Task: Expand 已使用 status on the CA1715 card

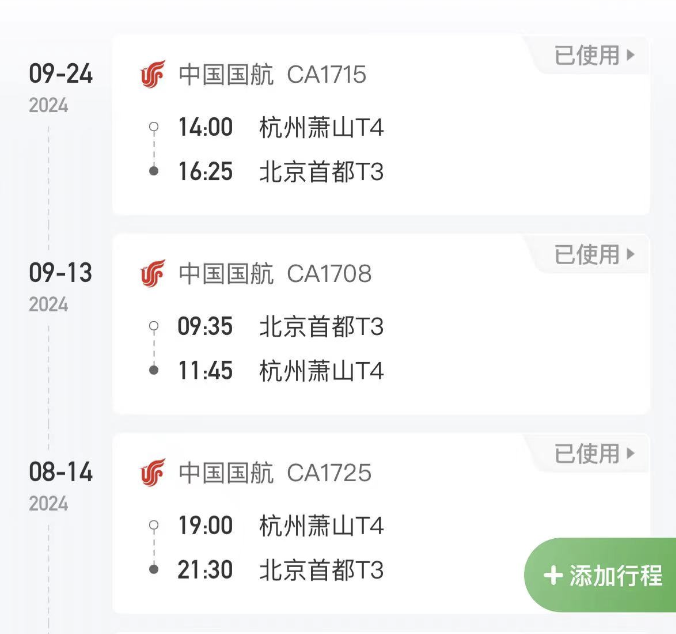Action: (x=595, y=56)
